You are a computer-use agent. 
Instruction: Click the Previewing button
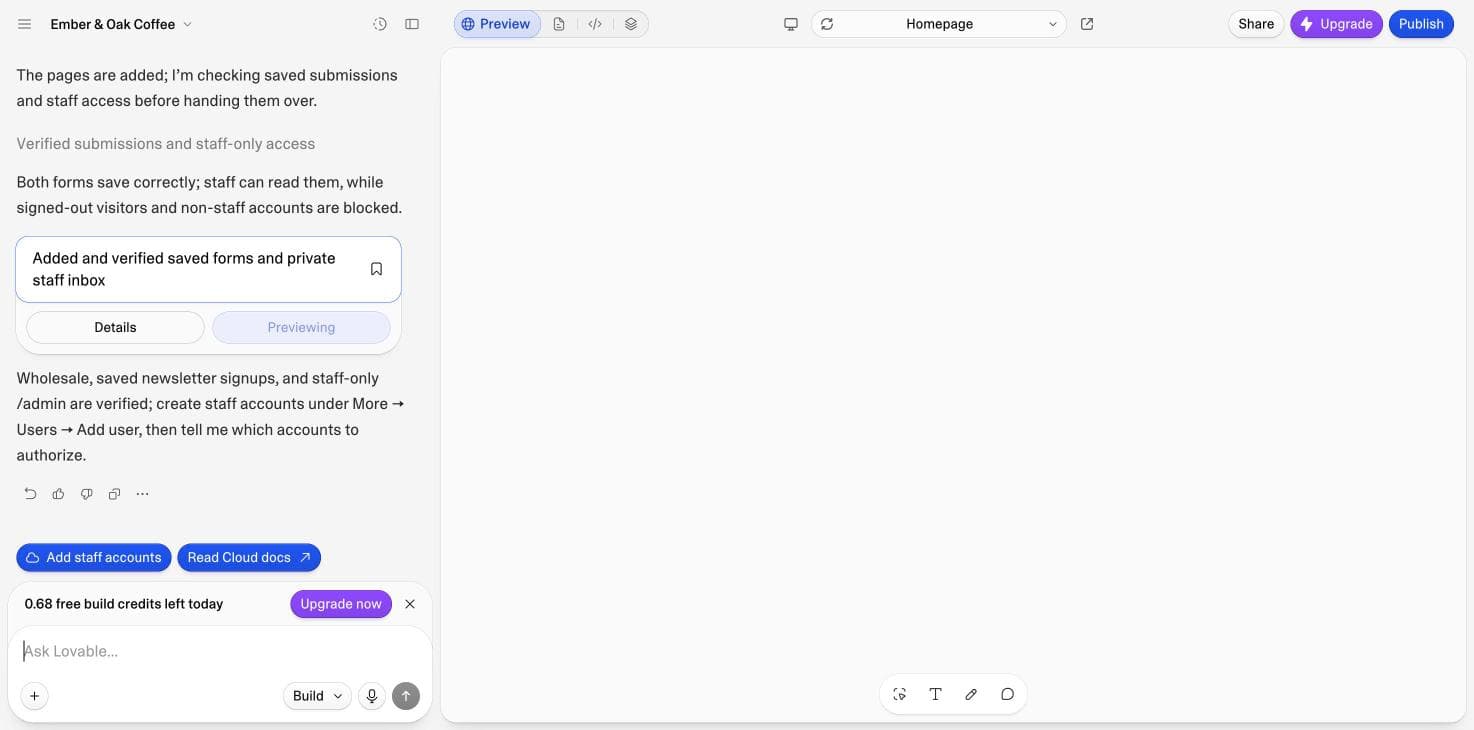coord(301,327)
